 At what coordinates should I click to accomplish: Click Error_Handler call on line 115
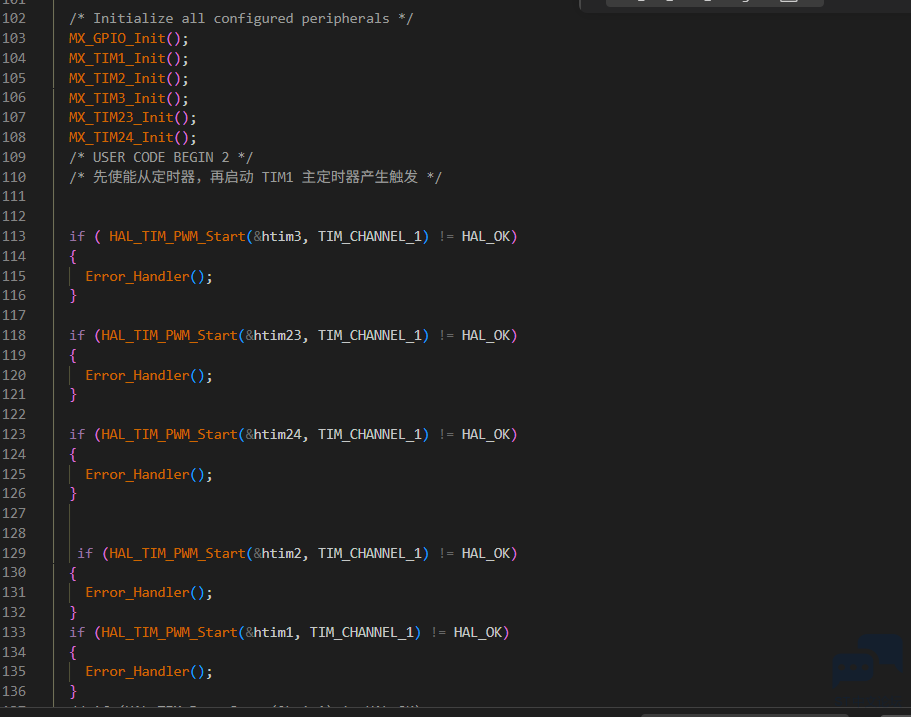[149, 277]
